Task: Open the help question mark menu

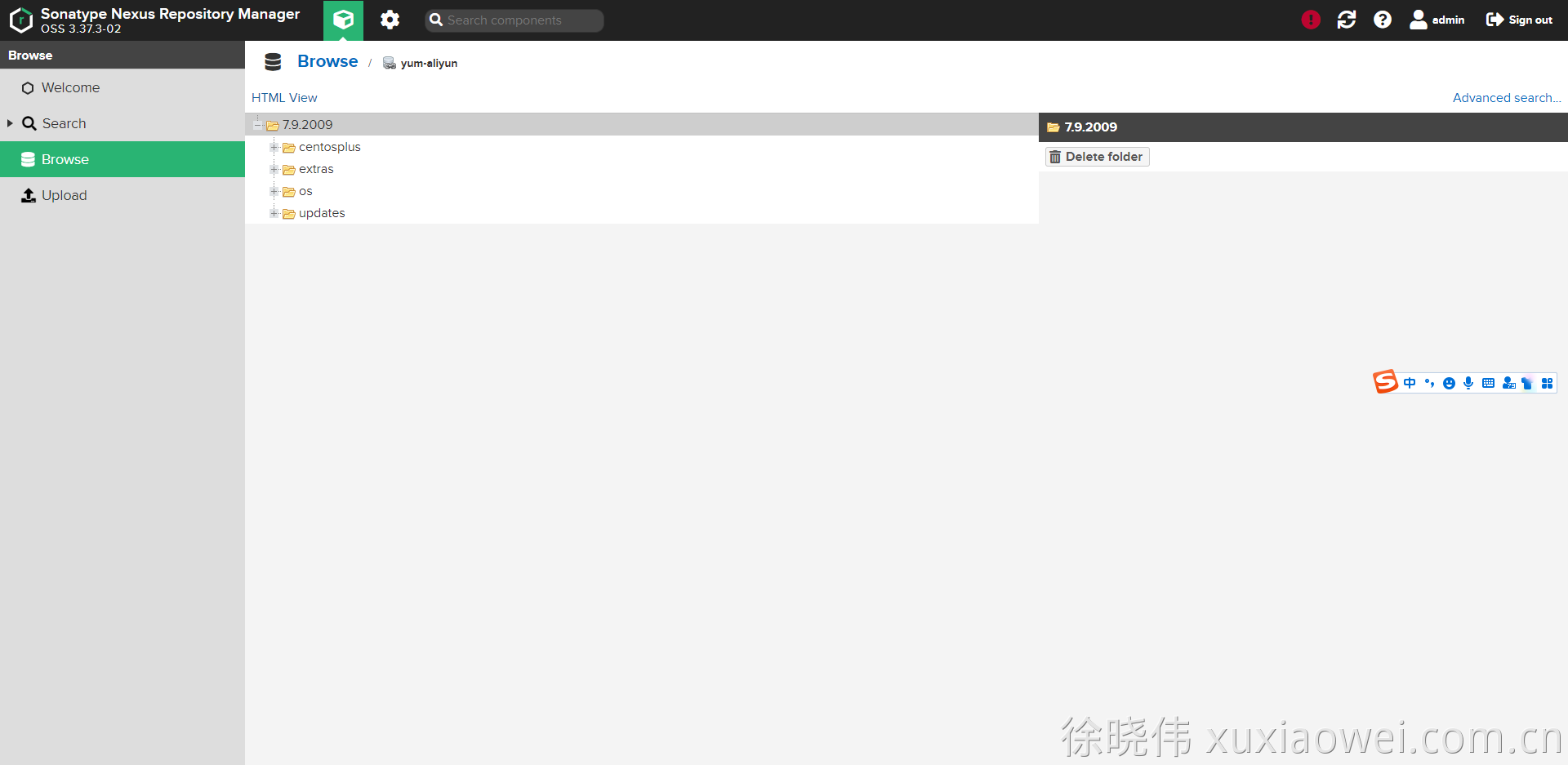Action: point(1383,20)
